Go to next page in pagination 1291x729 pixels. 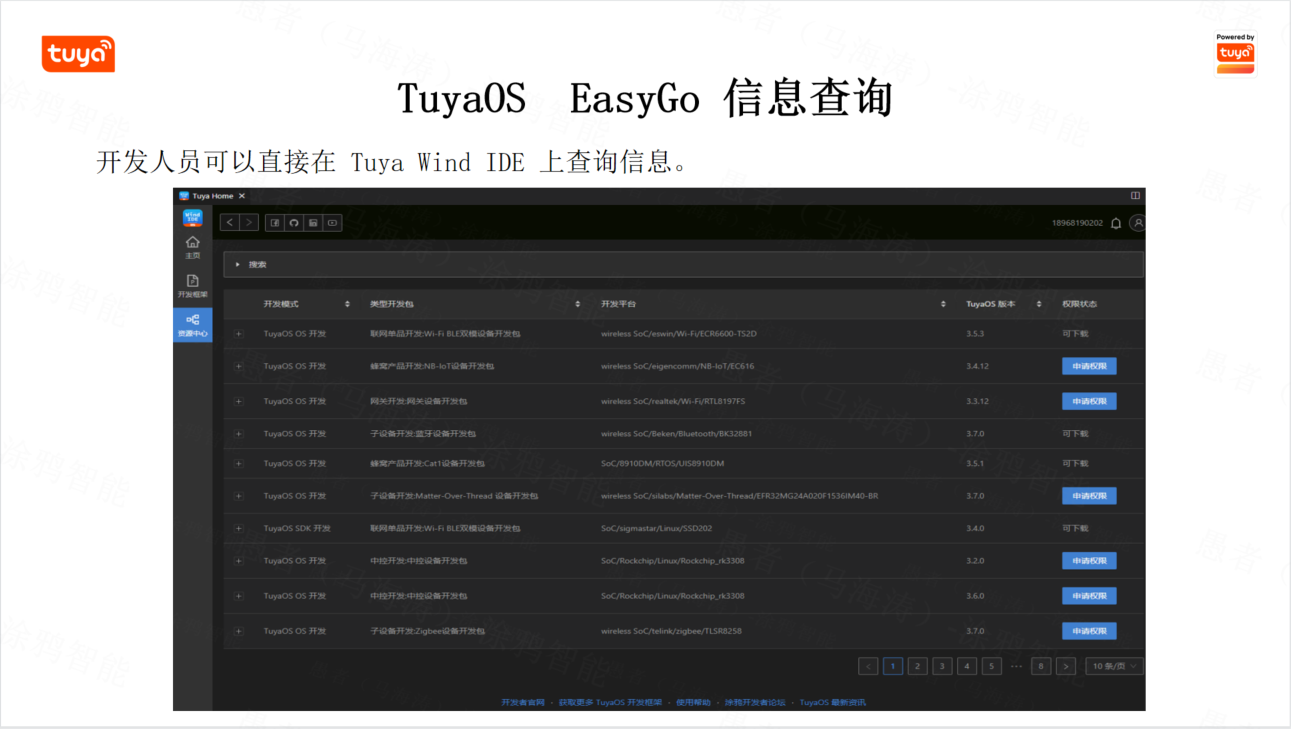(x=1066, y=666)
